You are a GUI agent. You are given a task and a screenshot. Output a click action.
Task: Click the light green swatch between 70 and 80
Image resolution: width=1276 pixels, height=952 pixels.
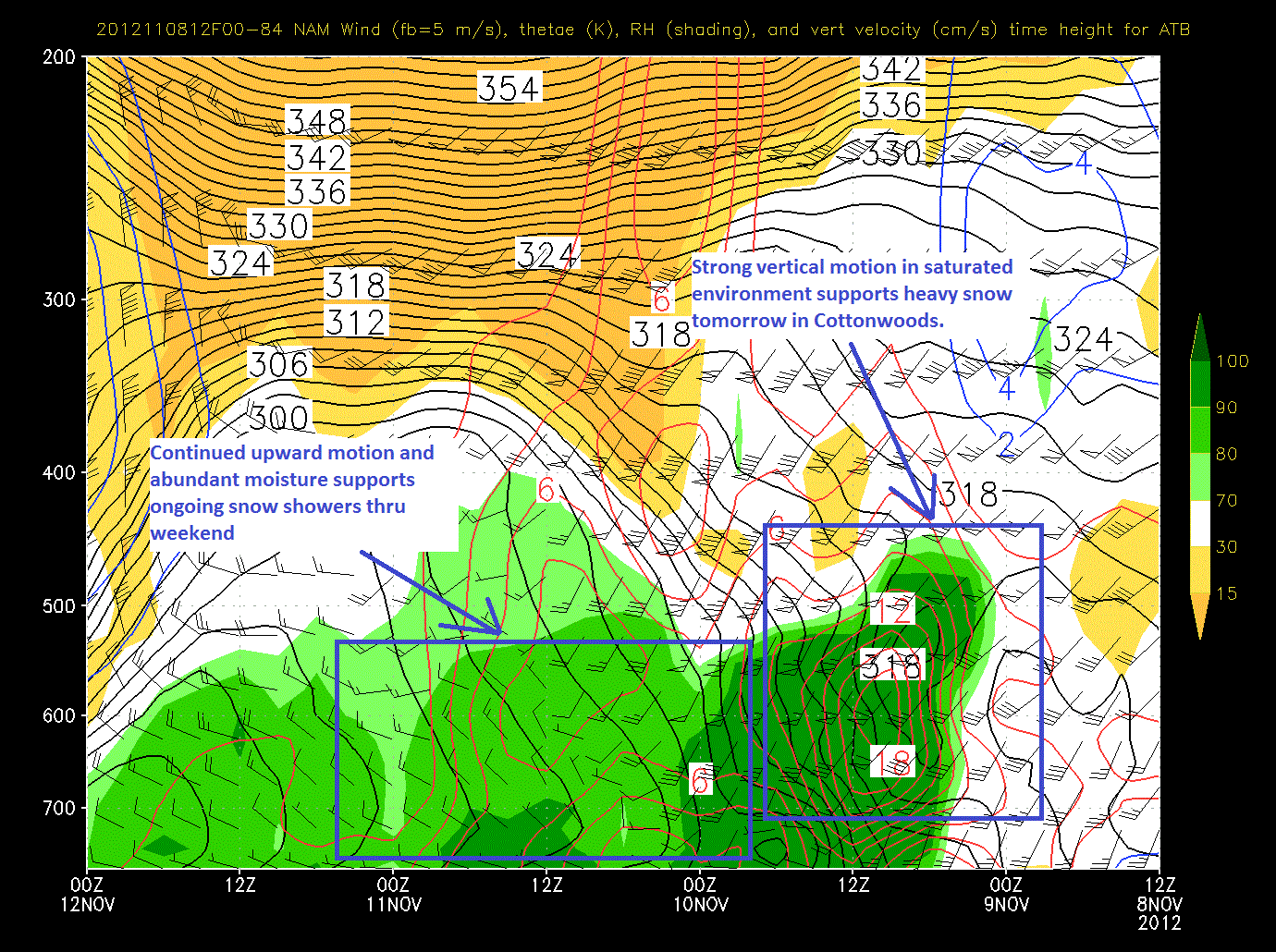tap(1200, 477)
